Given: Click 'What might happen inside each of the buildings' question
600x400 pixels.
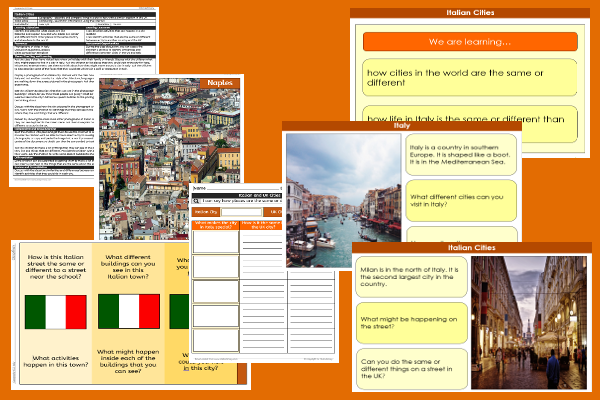Looking at the screenshot, I should [x=128, y=361].
